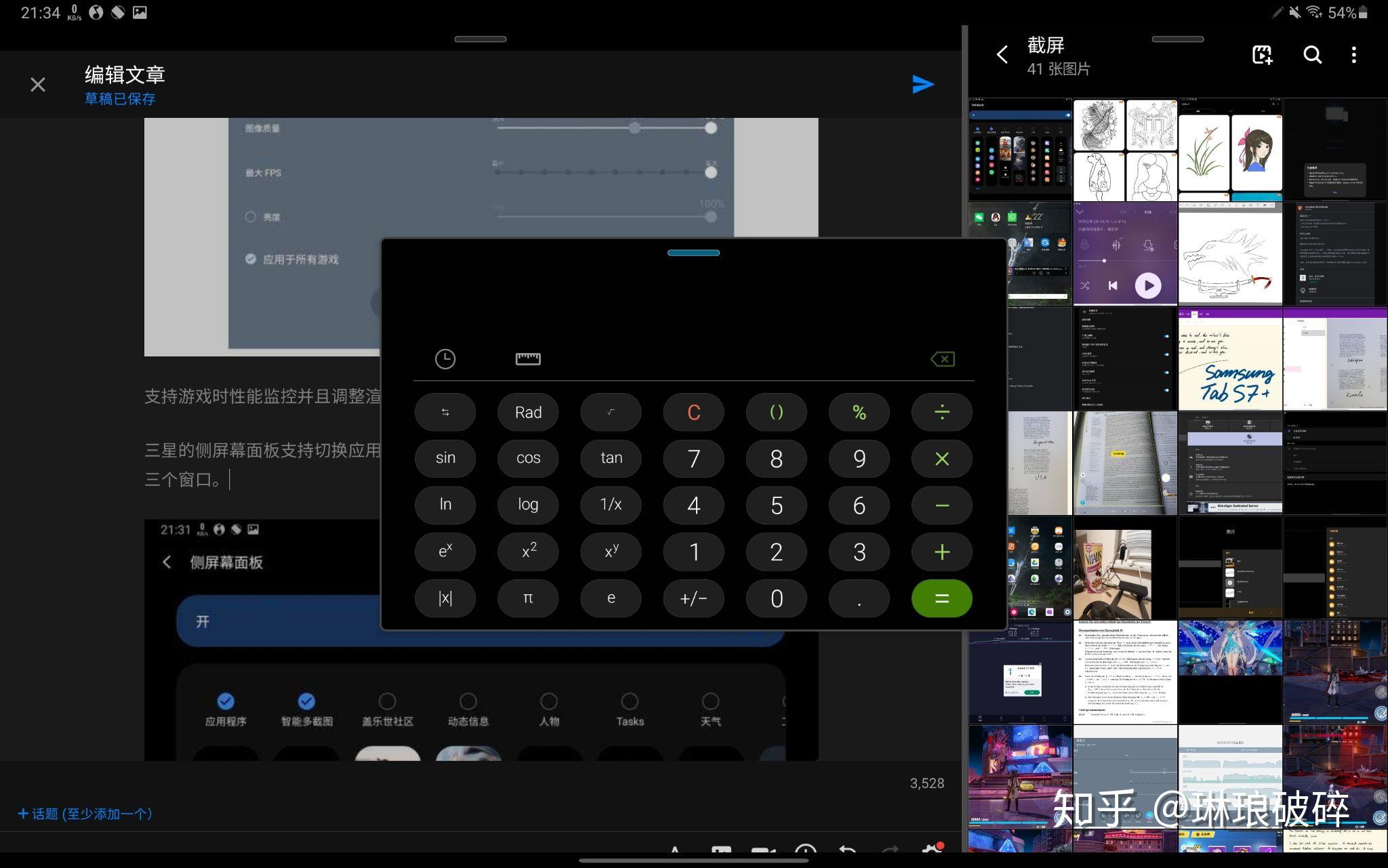Switch calculator function keys with swap button

click(445, 412)
